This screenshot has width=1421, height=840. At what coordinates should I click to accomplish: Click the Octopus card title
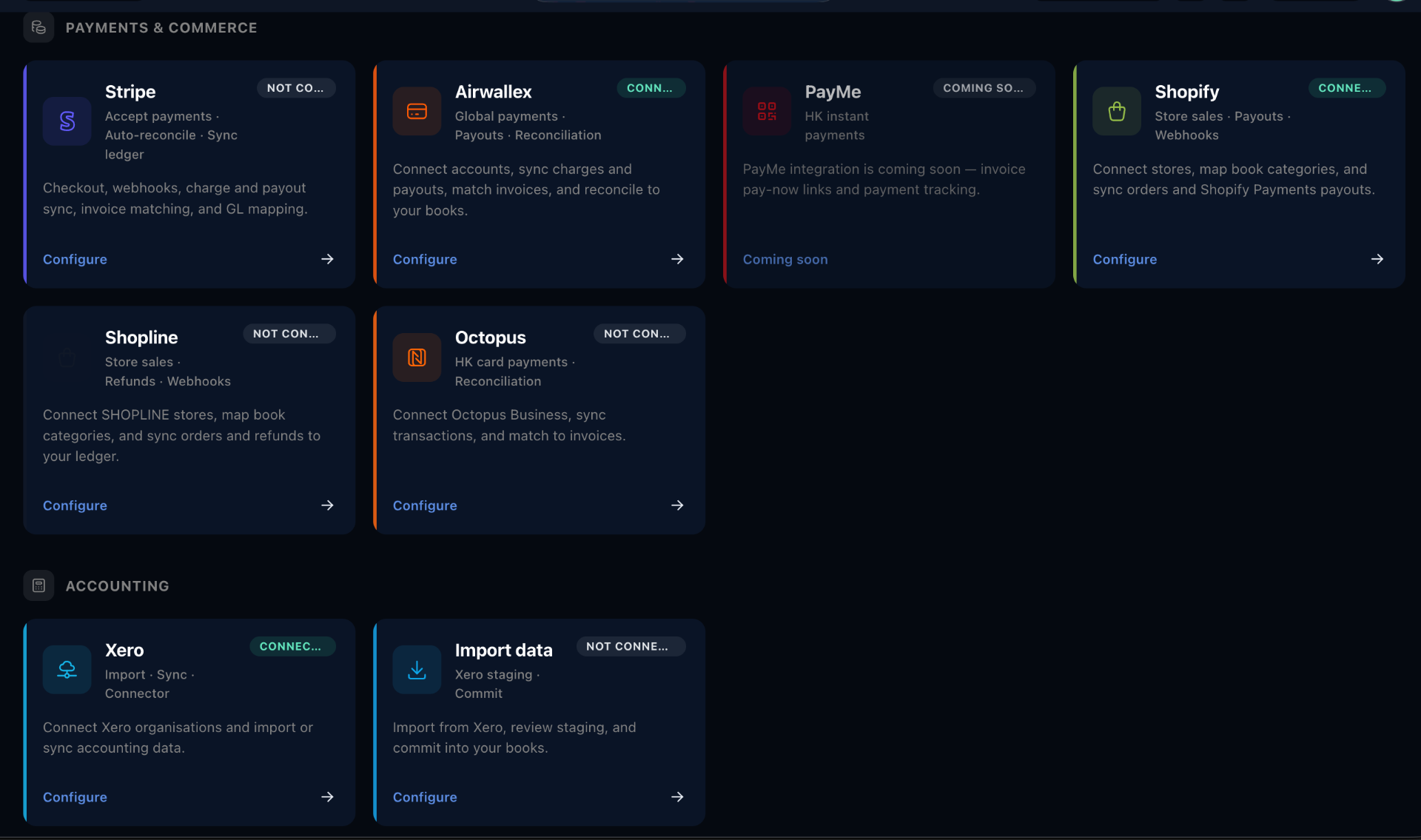(x=490, y=337)
